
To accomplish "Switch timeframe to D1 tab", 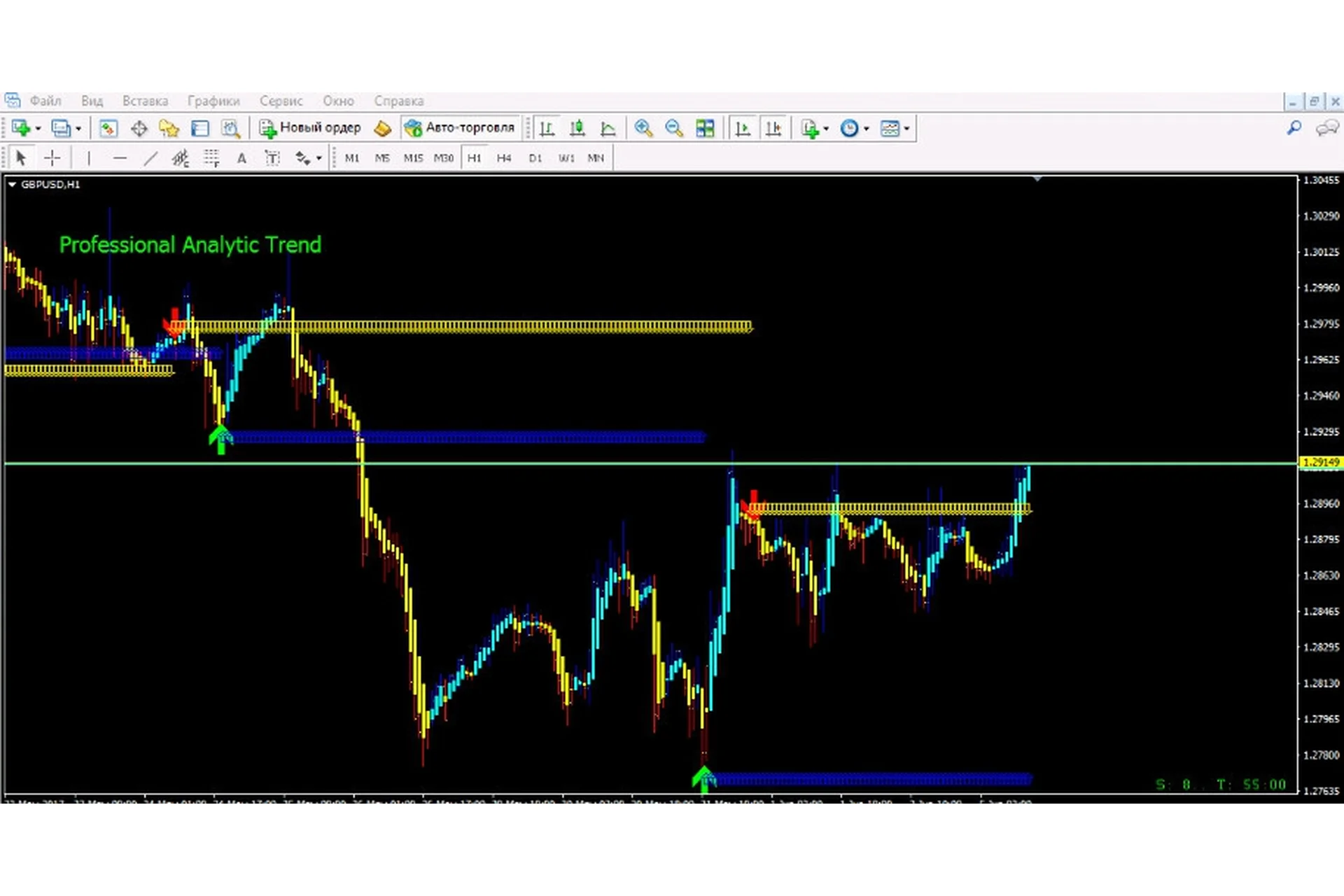I will pos(535,158).
